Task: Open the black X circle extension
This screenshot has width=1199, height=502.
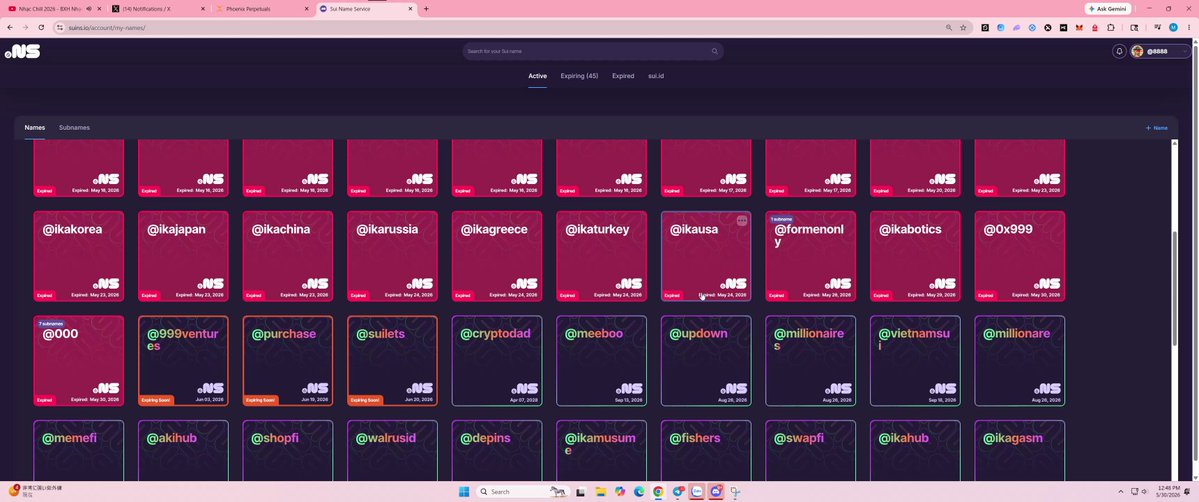Action: click(x=1048, y=28)
